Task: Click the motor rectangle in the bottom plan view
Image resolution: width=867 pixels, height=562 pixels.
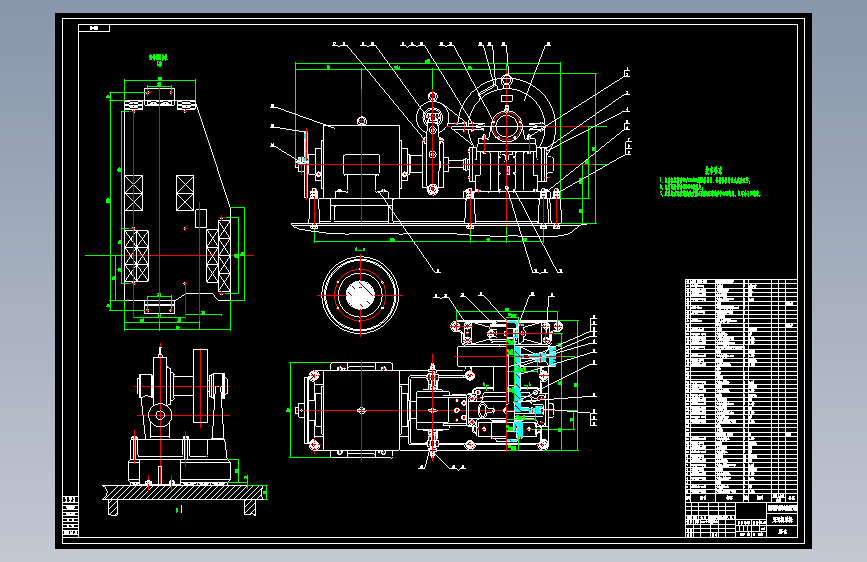Action: pyautogui.click(x=361, y=410)
